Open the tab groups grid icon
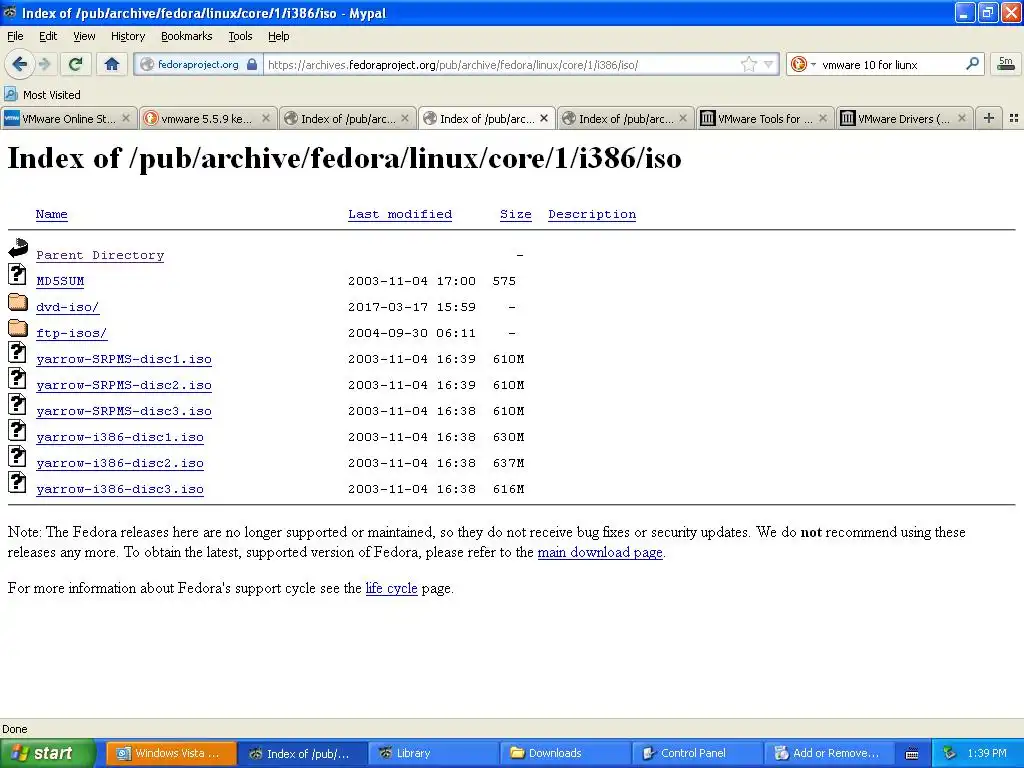The image size is (1024, 768). pos(1014,118)
